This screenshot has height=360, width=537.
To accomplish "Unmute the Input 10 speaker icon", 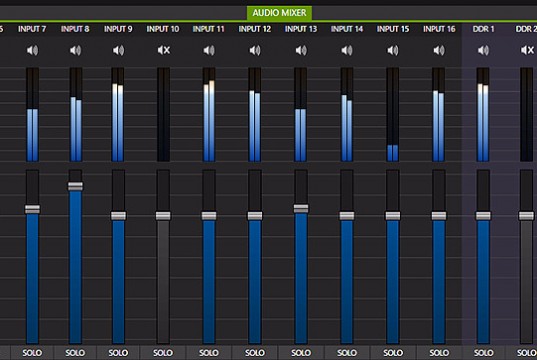I will 164,51.
